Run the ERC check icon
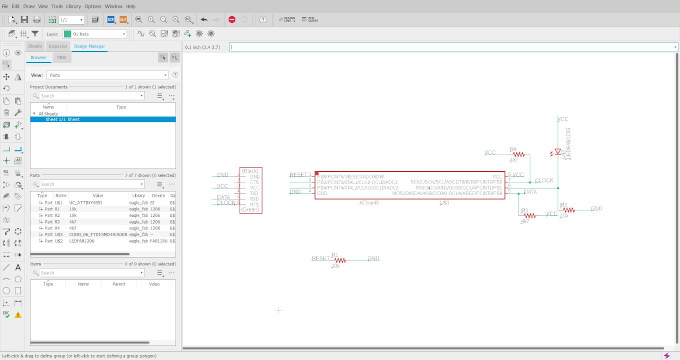Screen dimensions: 680x360 pos(7,314)
